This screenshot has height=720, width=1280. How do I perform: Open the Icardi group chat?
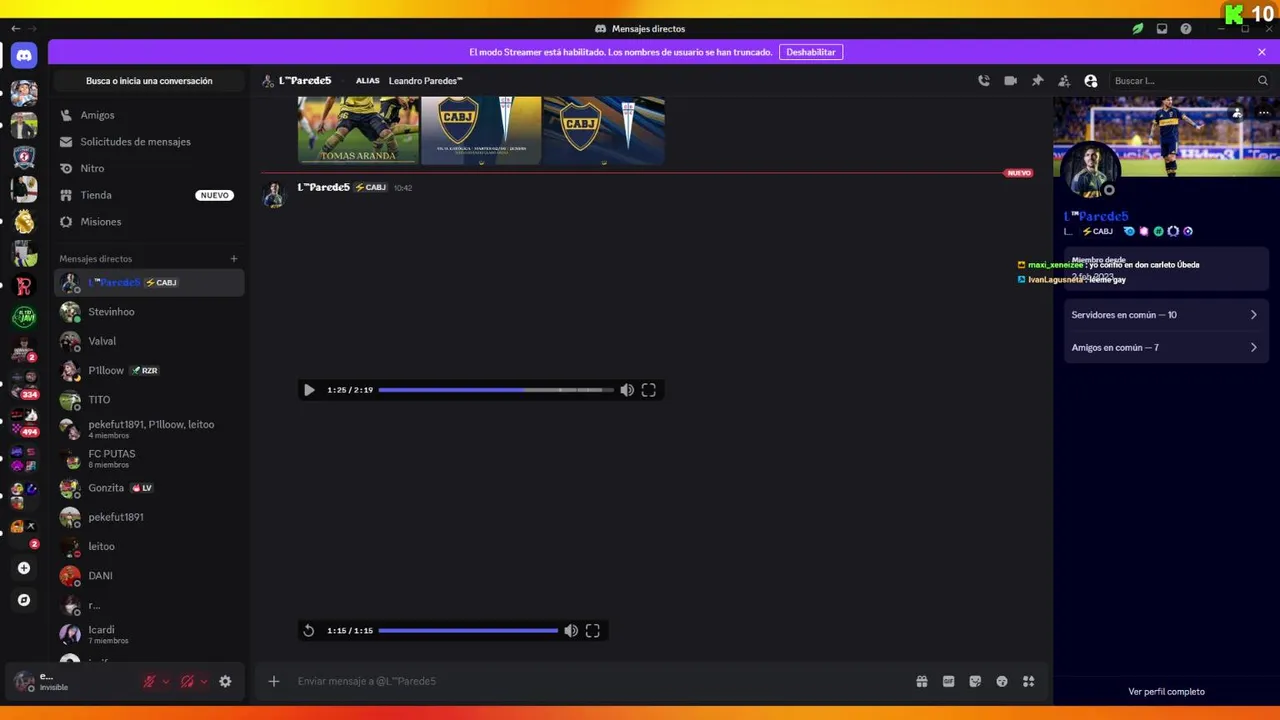tap(149, 634)
